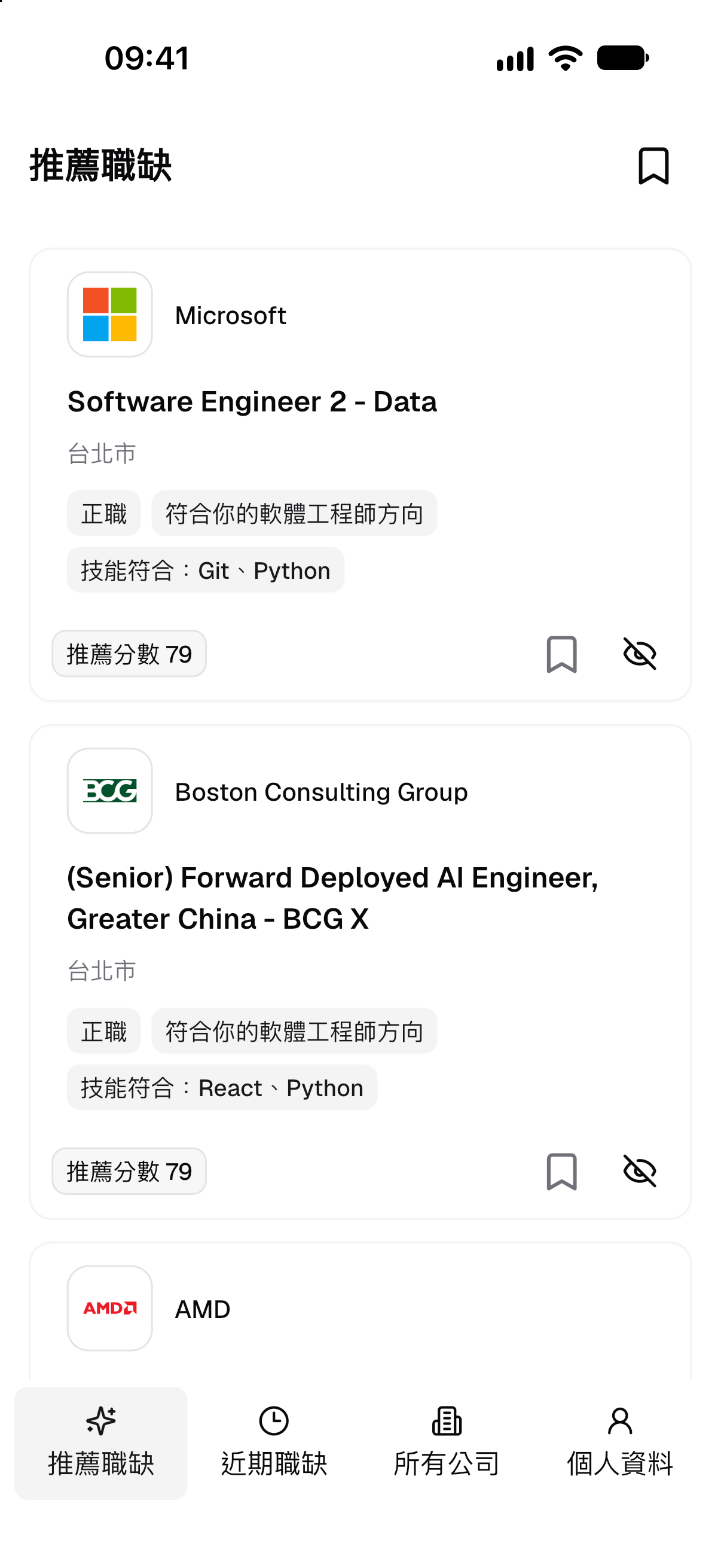Open (Senior) Forward Deployed AI Engineer title
The image size is (721, 1568).
(x=333, y=898)
